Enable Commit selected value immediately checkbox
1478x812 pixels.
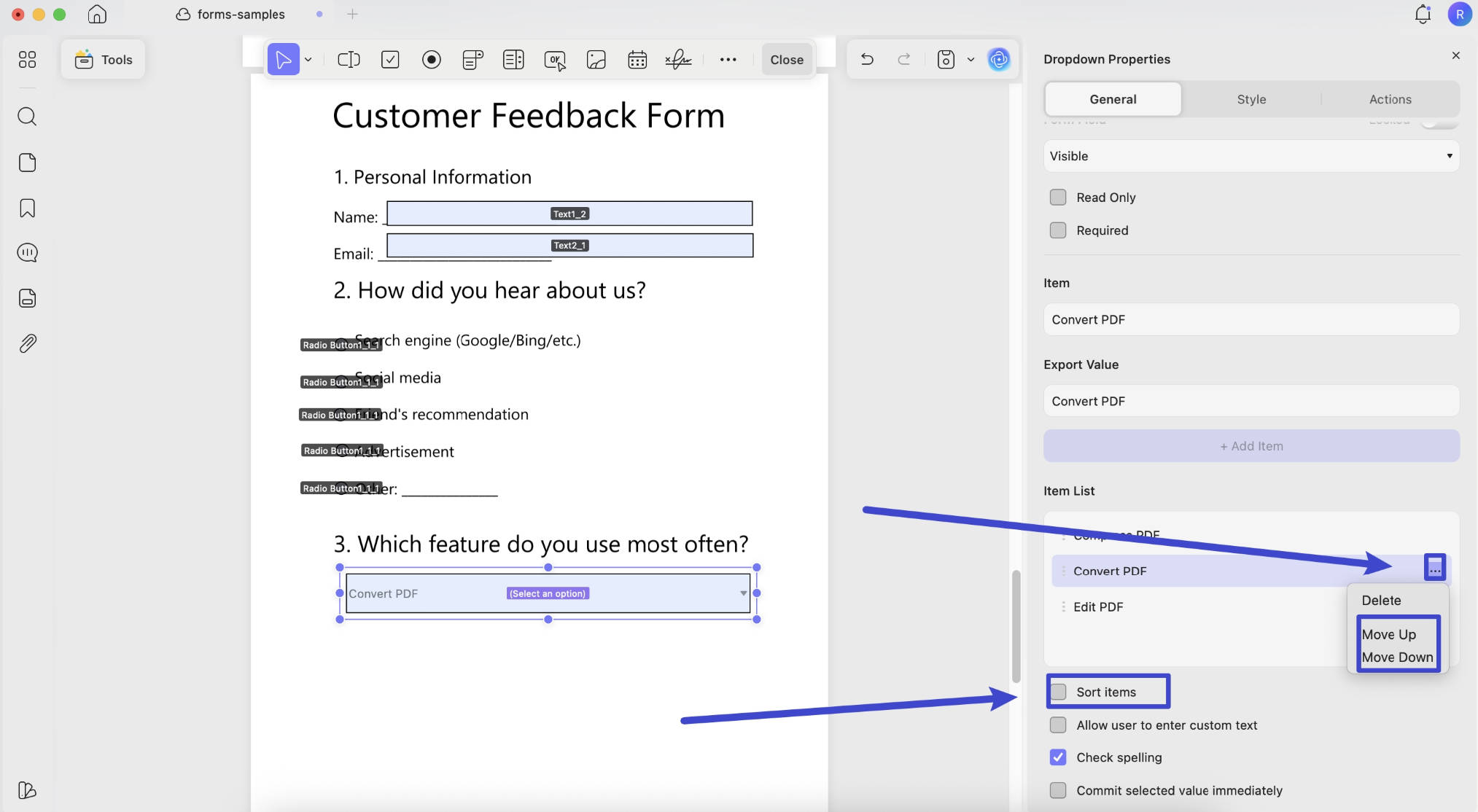coord(1057,790)
